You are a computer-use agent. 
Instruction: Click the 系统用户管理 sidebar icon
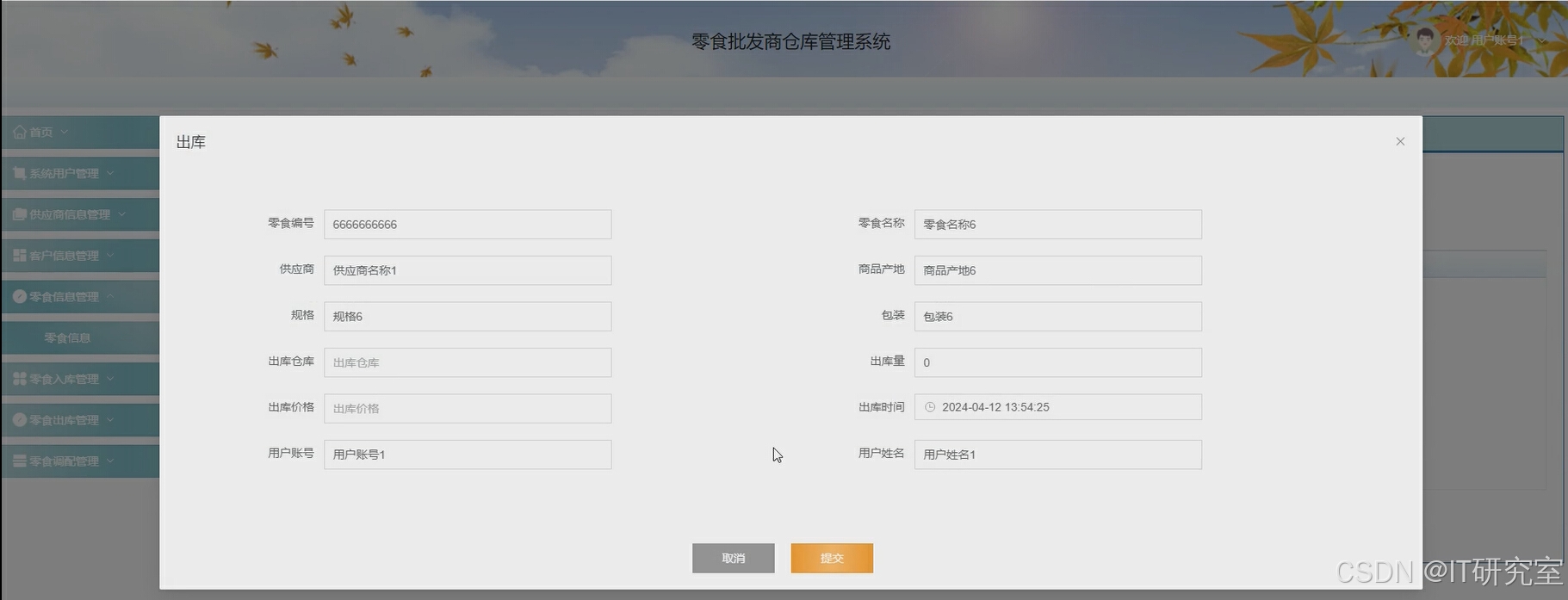20,173
